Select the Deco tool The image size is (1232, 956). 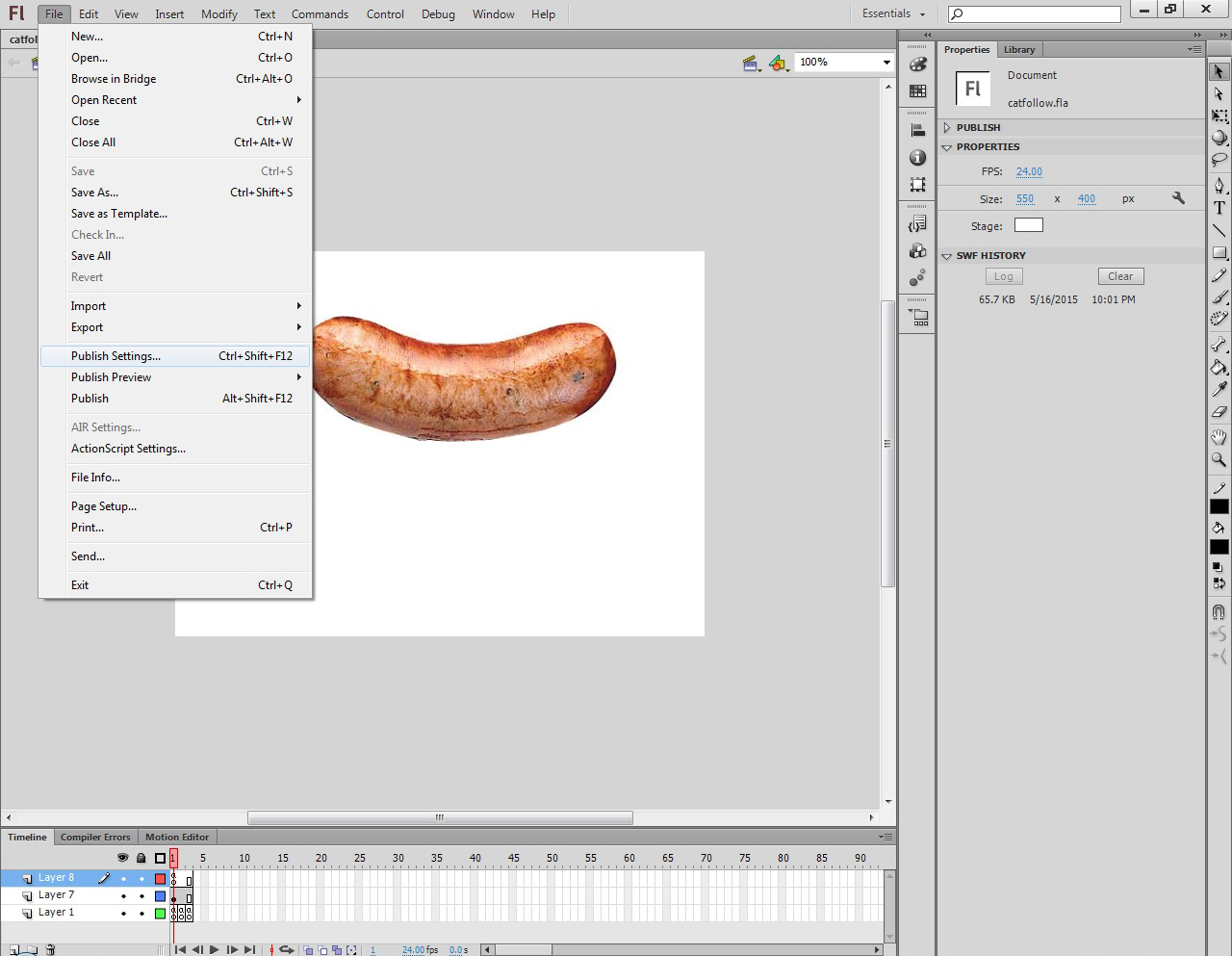(1219, 319)
